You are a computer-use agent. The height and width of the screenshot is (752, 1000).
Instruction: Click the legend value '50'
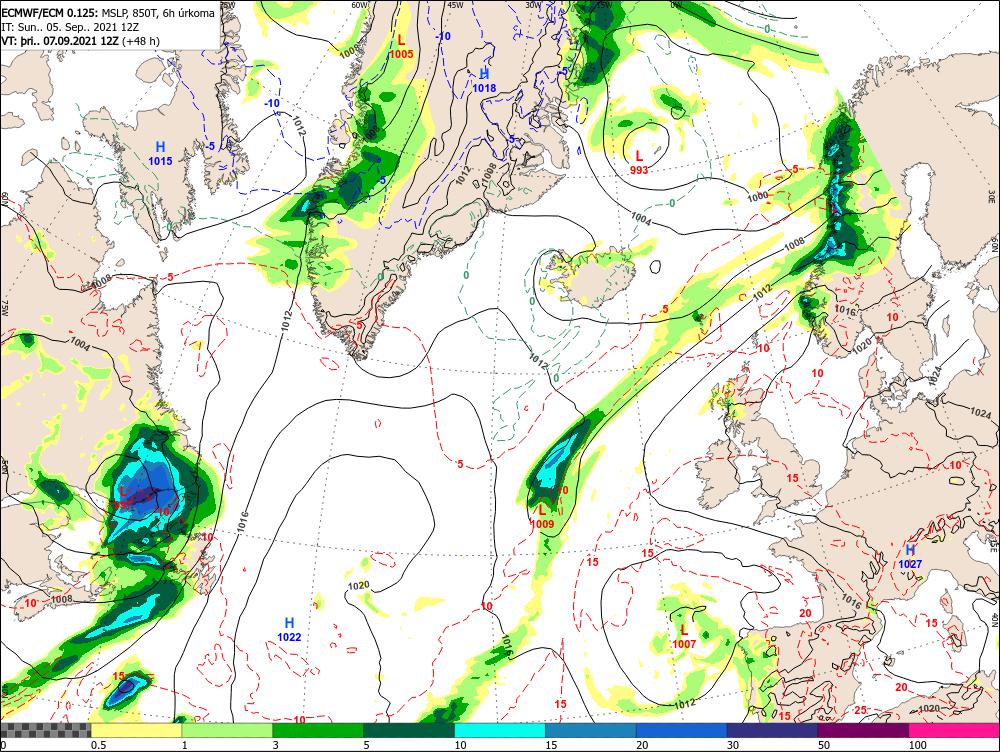(824, 745)
